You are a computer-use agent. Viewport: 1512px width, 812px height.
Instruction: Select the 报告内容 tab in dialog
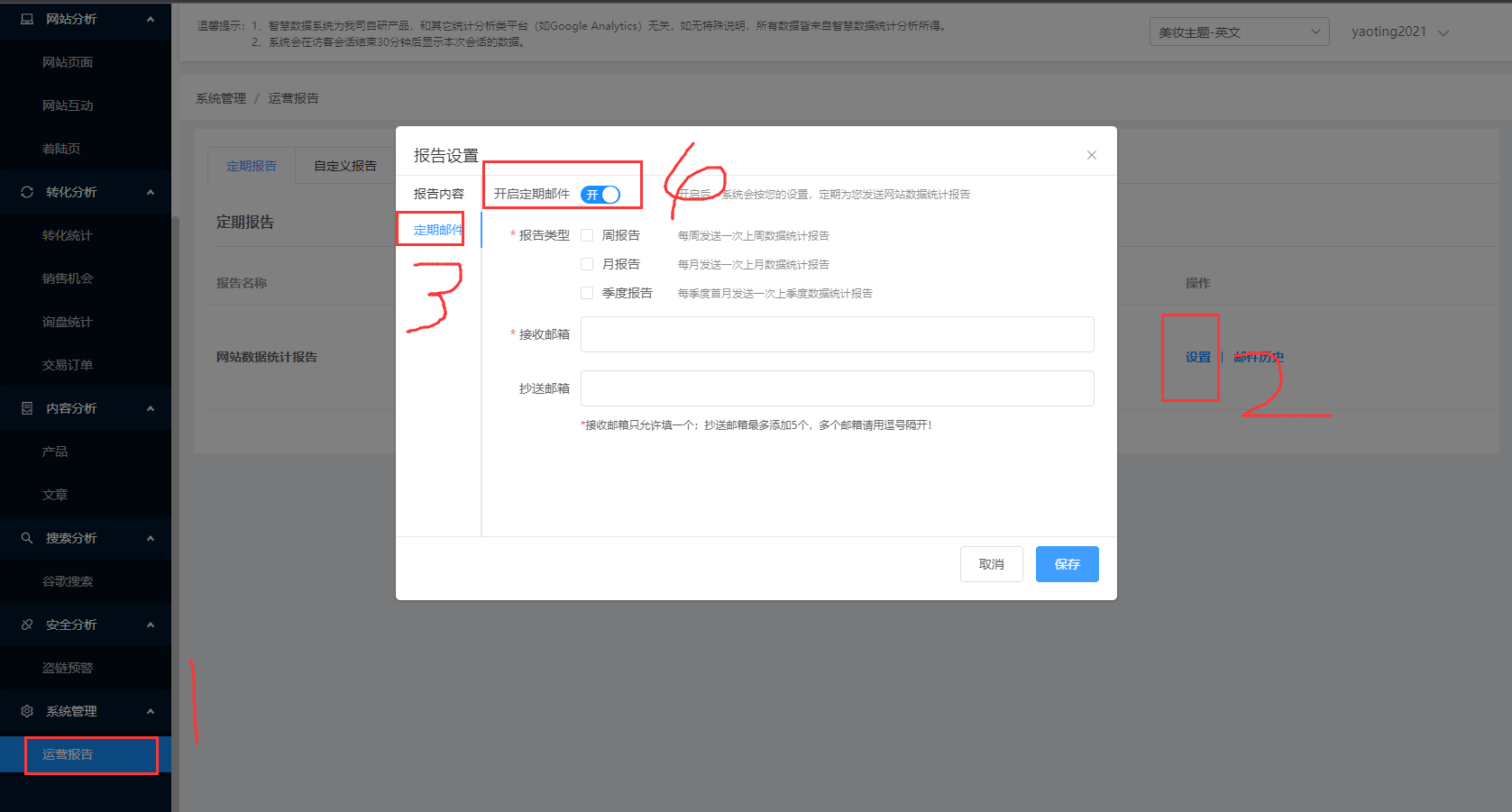click(438, 192)
